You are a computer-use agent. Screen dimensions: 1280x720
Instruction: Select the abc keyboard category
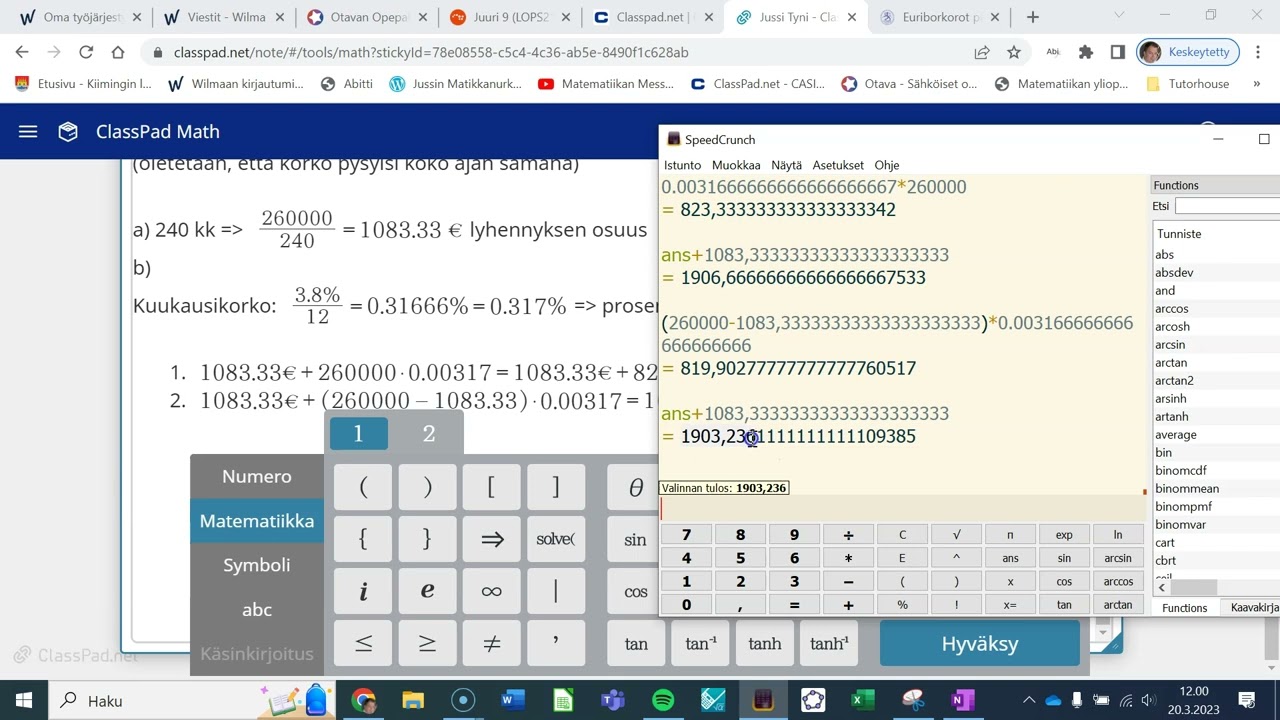[x=257, y=609]
